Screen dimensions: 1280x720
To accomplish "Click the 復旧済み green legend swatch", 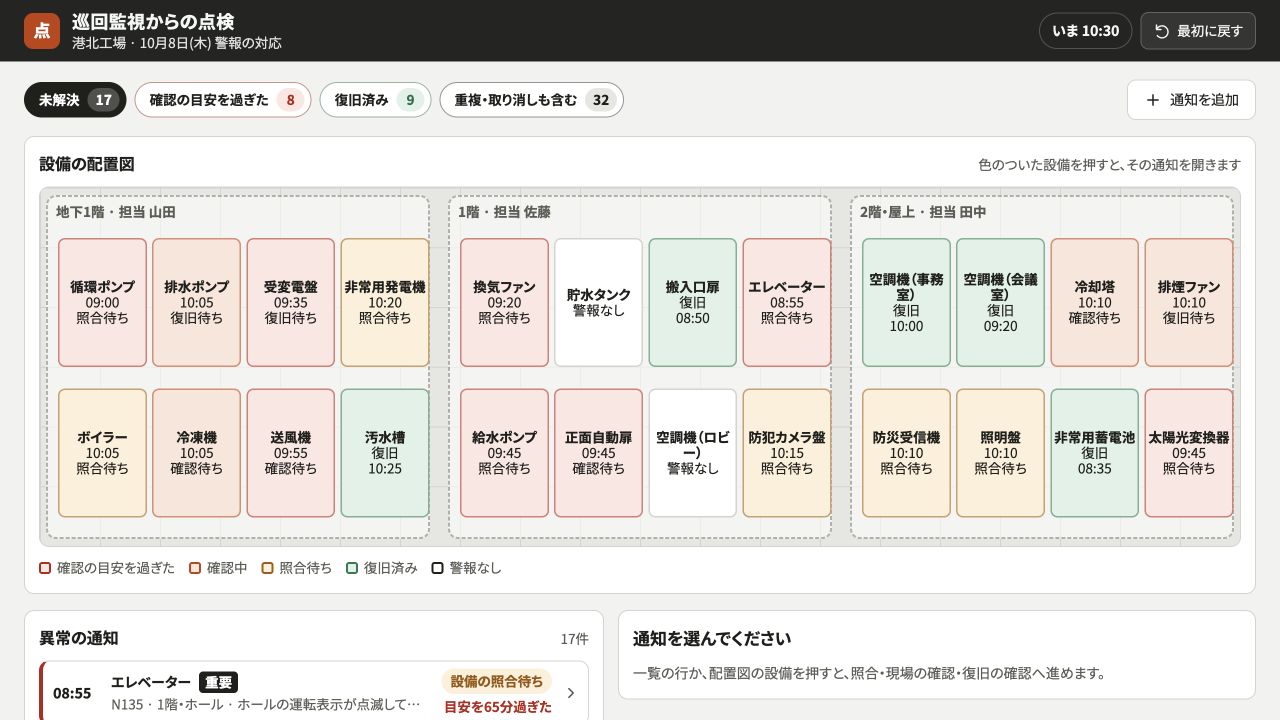I will coord(352,568).
